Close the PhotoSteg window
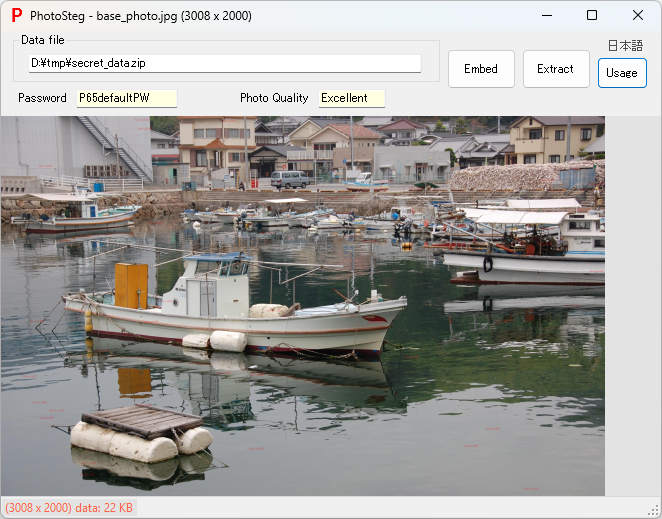This screenshot has height=519, width=662. coord(638,16)
